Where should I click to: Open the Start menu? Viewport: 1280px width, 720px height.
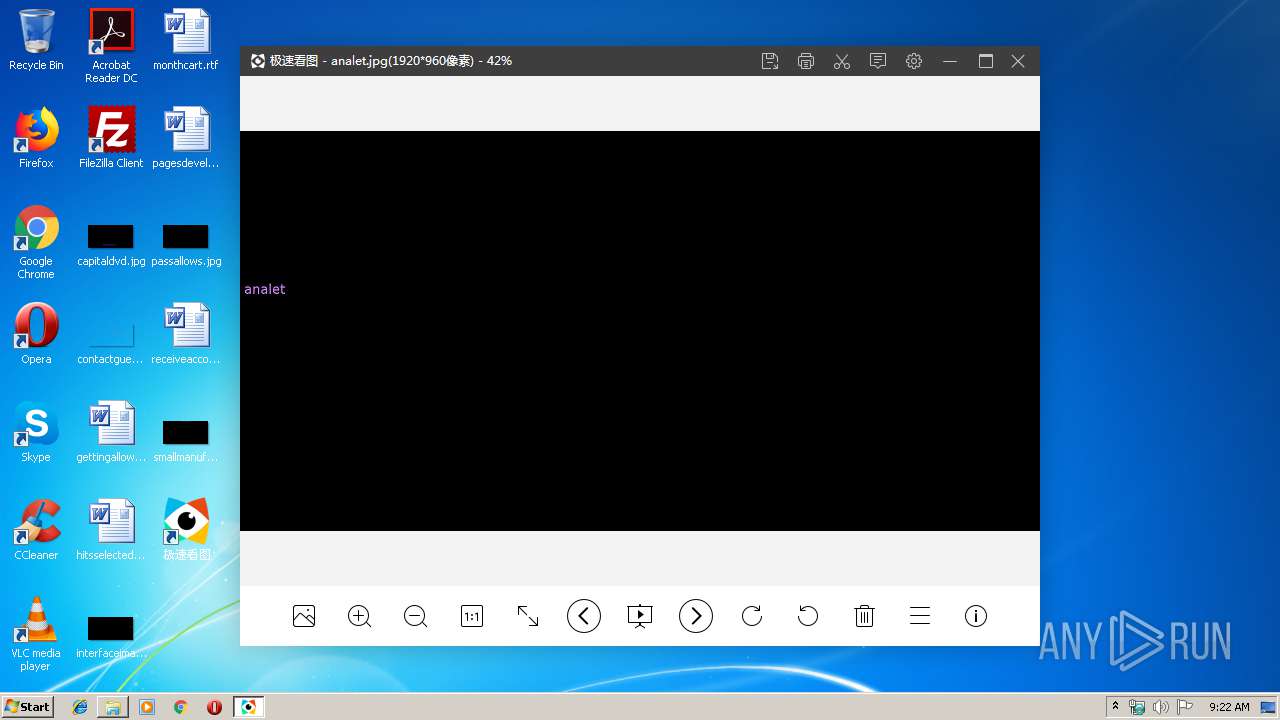click(28, 707)
